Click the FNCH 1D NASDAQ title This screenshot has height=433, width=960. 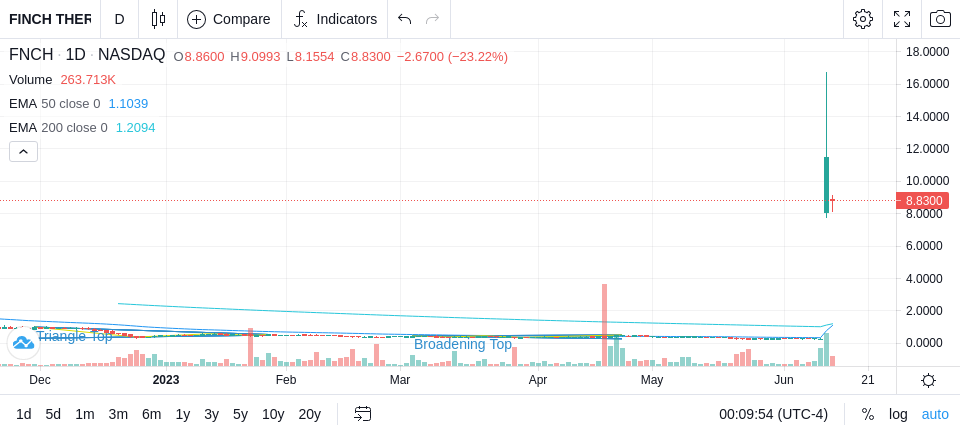point(87,55)
